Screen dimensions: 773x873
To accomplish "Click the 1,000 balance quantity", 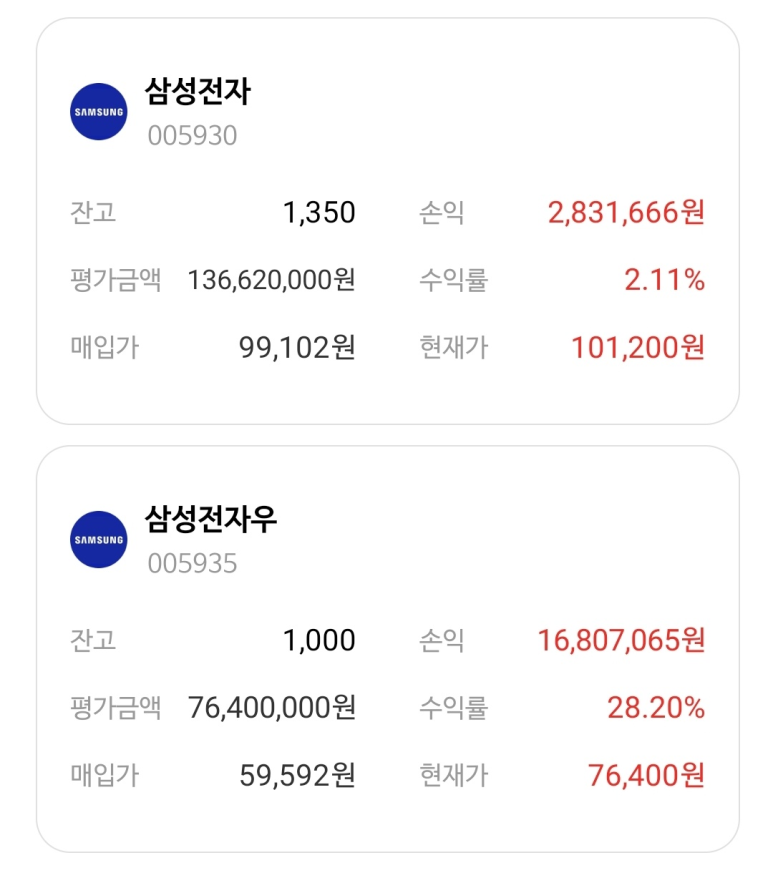I will click(x=319, y=641).
